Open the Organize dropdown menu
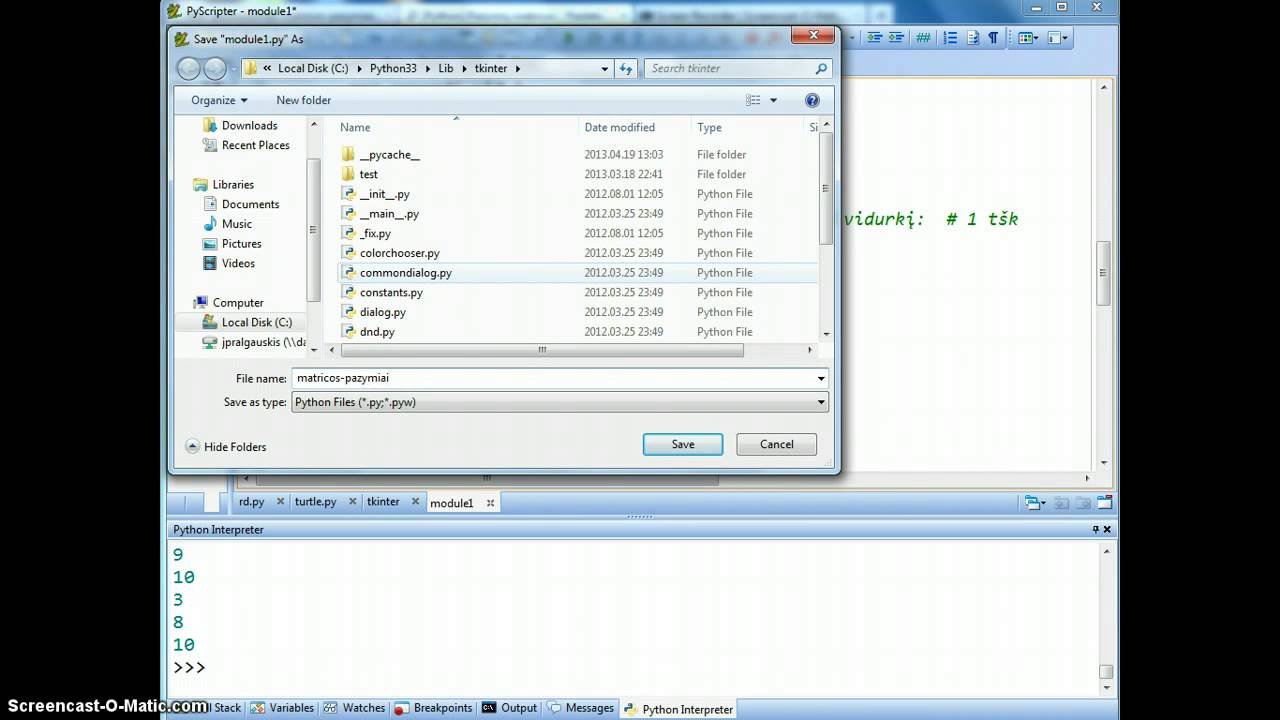This screenshot has width=1280, height=720. tap(219, 100)
